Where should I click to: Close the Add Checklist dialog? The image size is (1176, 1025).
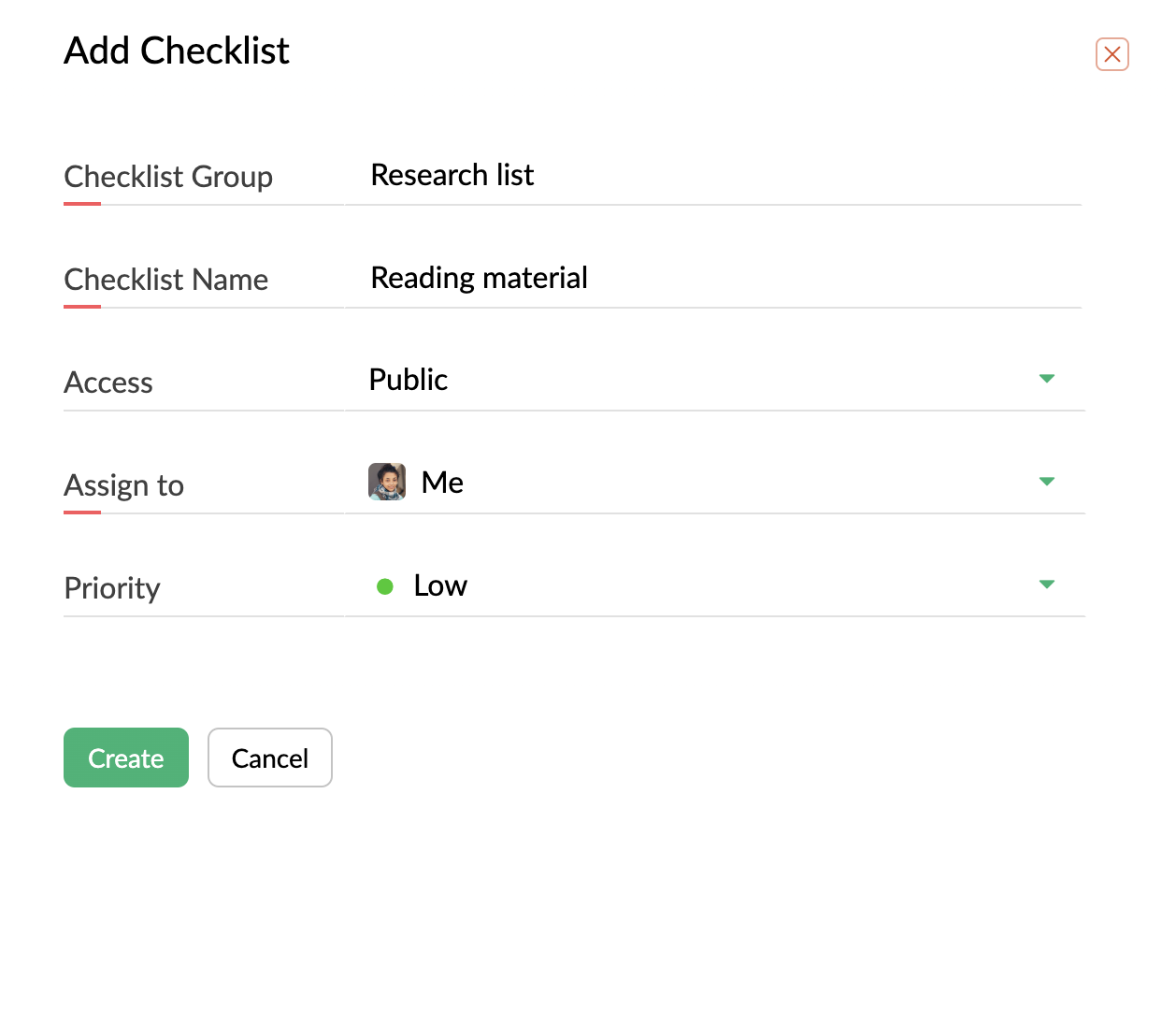[1111, 54]
